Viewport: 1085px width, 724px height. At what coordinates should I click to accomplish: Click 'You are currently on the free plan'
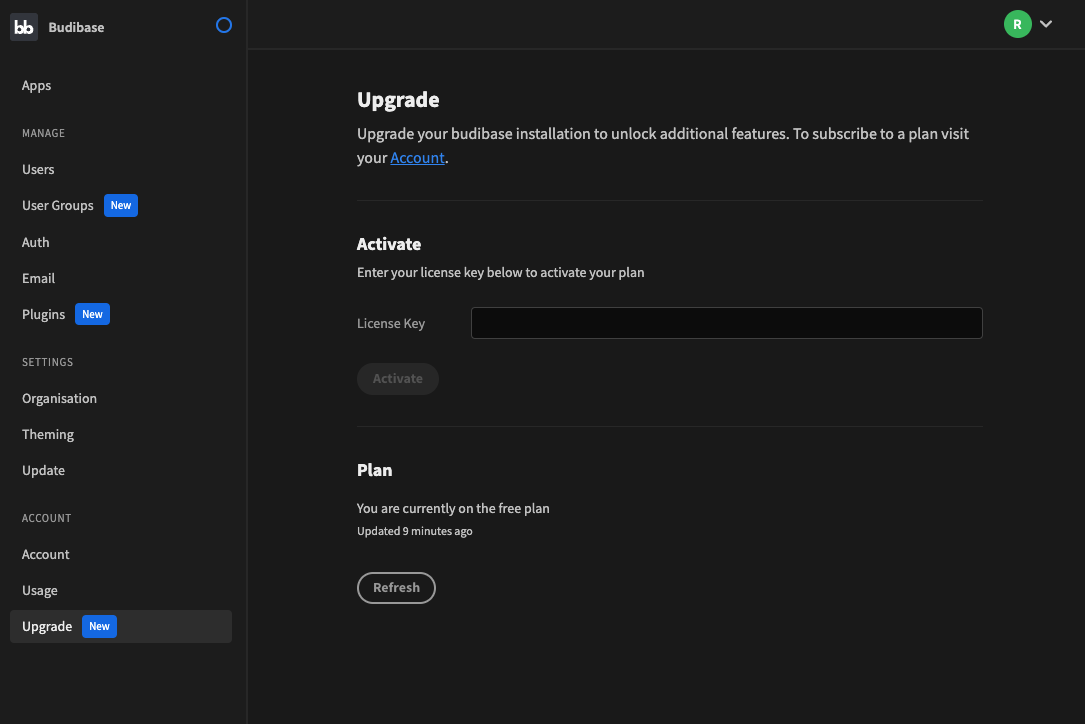tap(453, 509)
